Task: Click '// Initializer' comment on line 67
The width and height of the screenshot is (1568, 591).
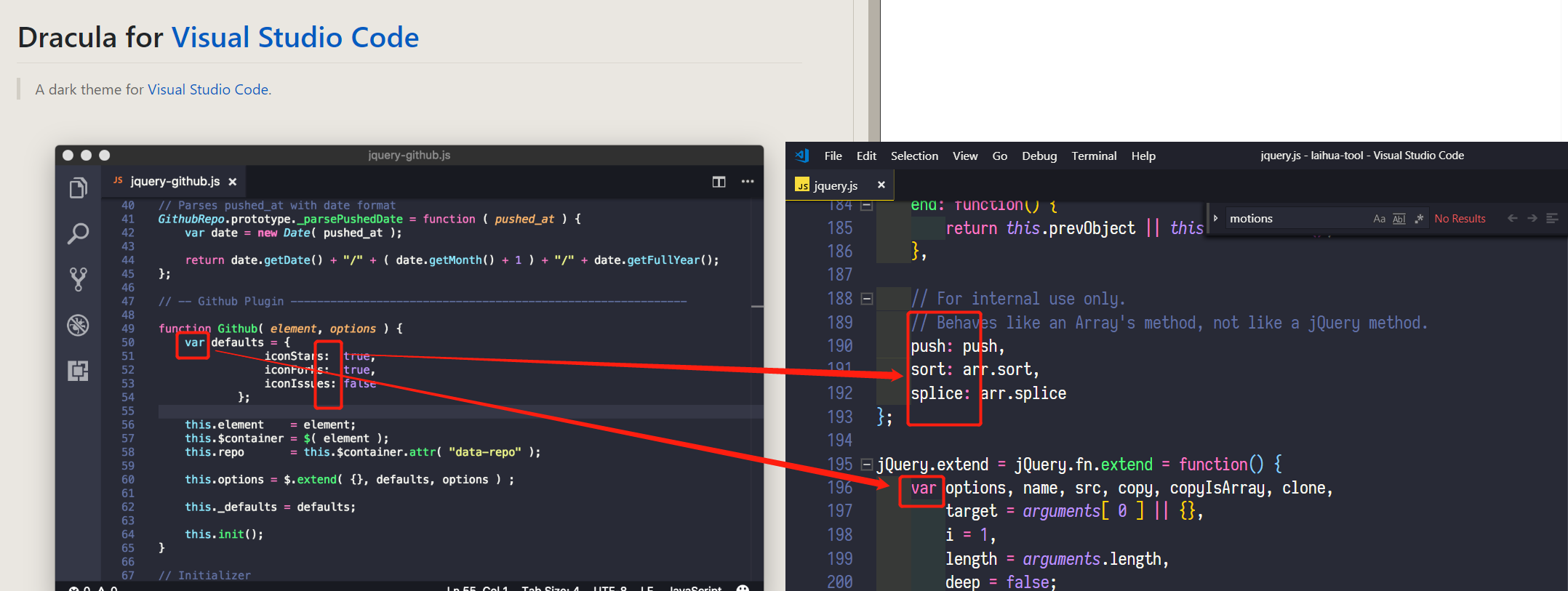Action: point(204,575)
